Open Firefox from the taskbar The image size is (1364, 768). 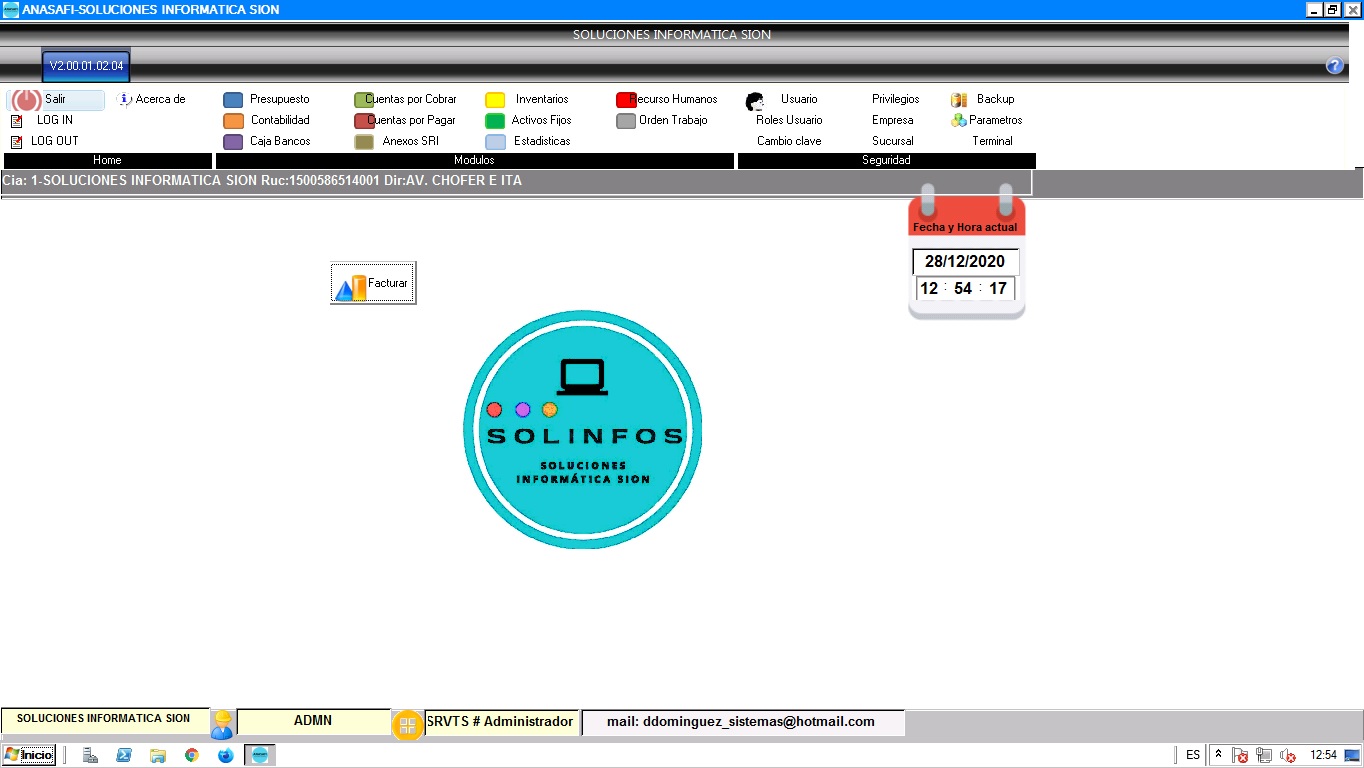225,755
